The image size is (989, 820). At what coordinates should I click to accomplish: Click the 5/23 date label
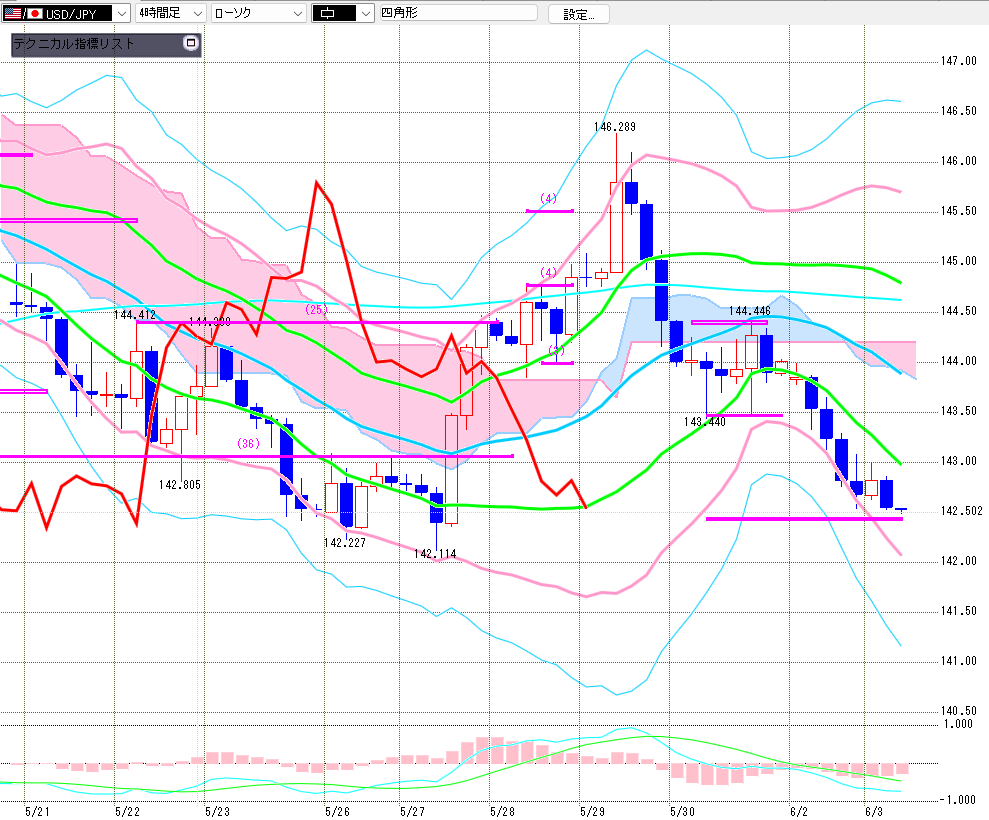coord(218,811)
